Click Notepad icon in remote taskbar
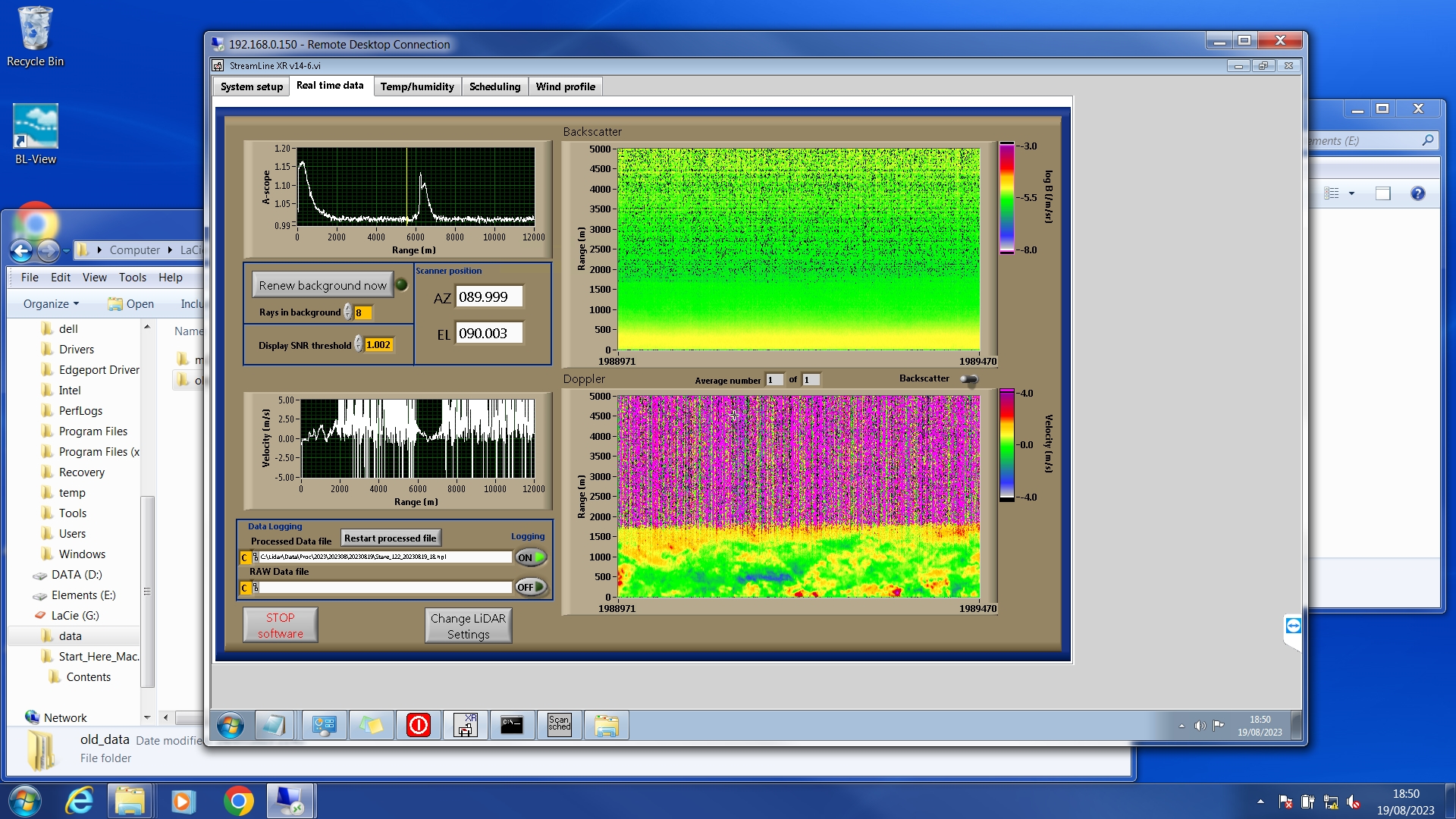The width and height of the screenshot is (1456, 819). point(273,725)
